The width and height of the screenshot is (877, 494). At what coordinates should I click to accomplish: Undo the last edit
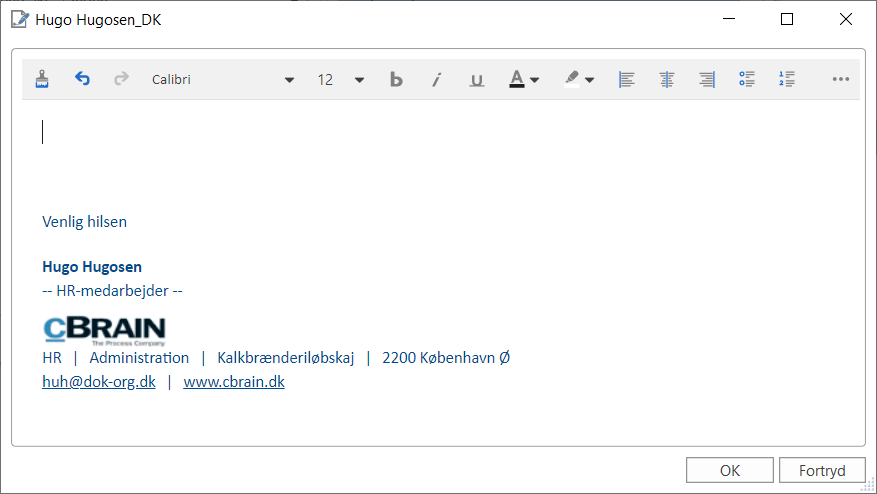(x=82, y=79)
